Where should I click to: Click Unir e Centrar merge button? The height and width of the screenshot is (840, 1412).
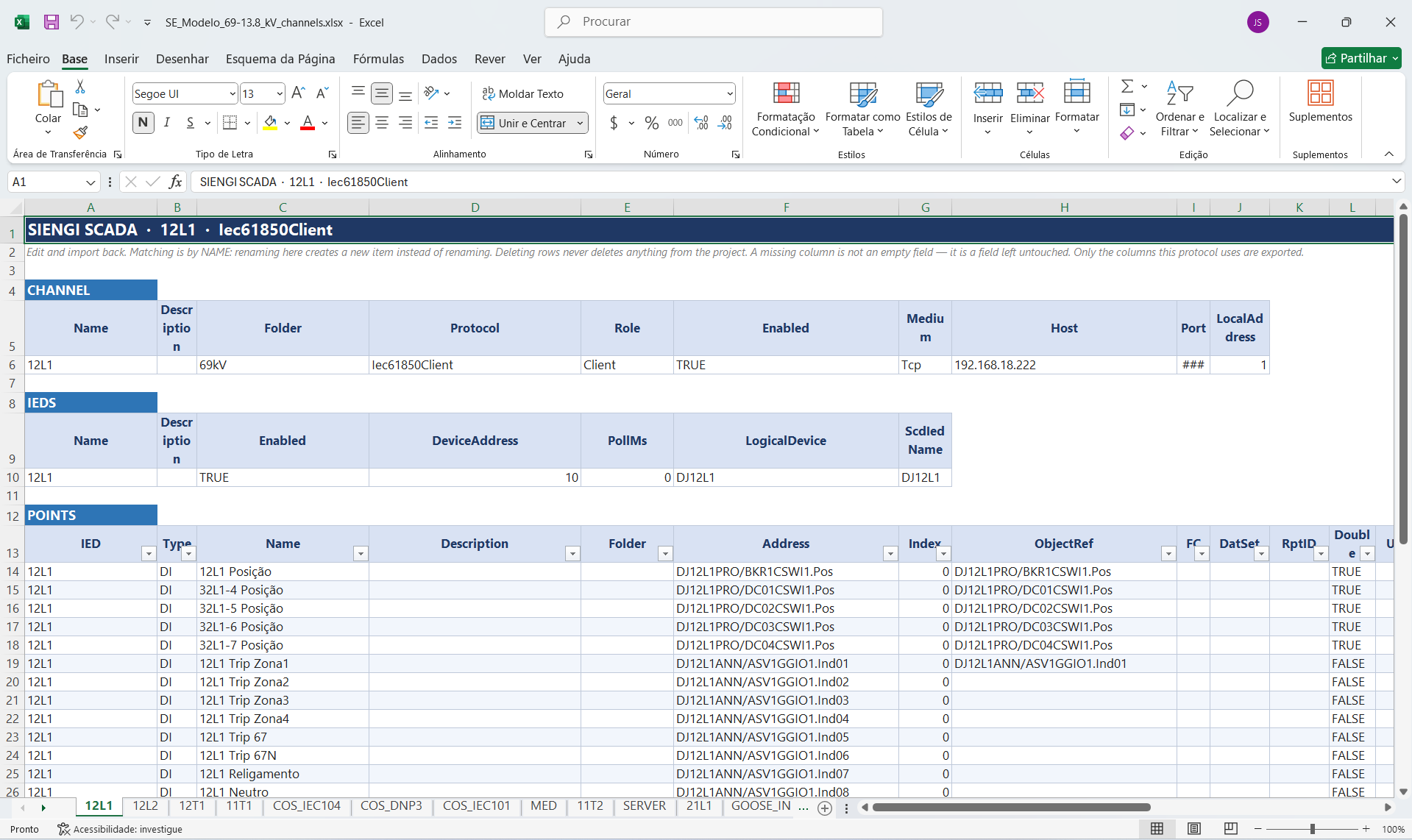[526, 123]
